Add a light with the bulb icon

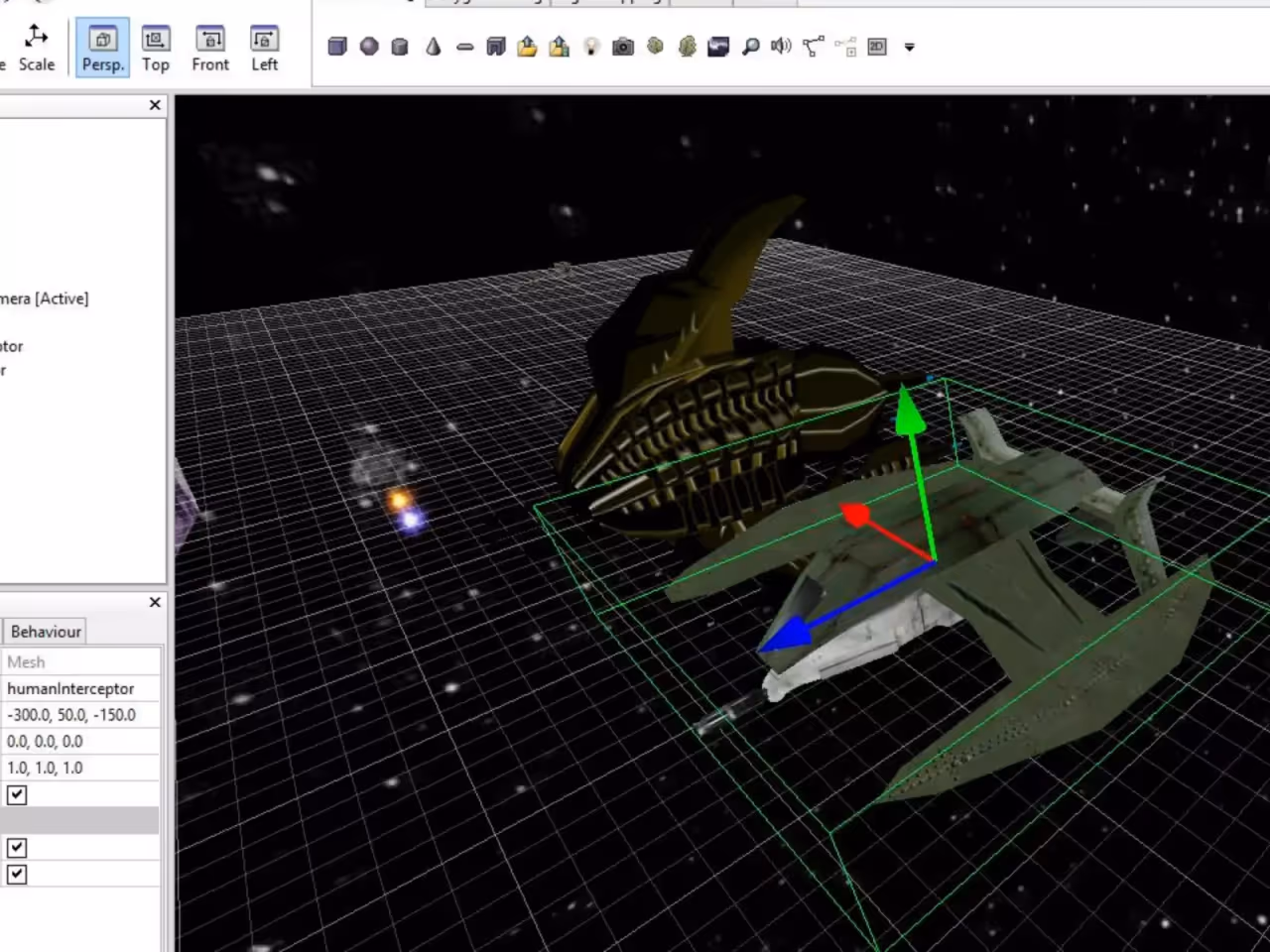pyautogui.click(x=591, y=46)
